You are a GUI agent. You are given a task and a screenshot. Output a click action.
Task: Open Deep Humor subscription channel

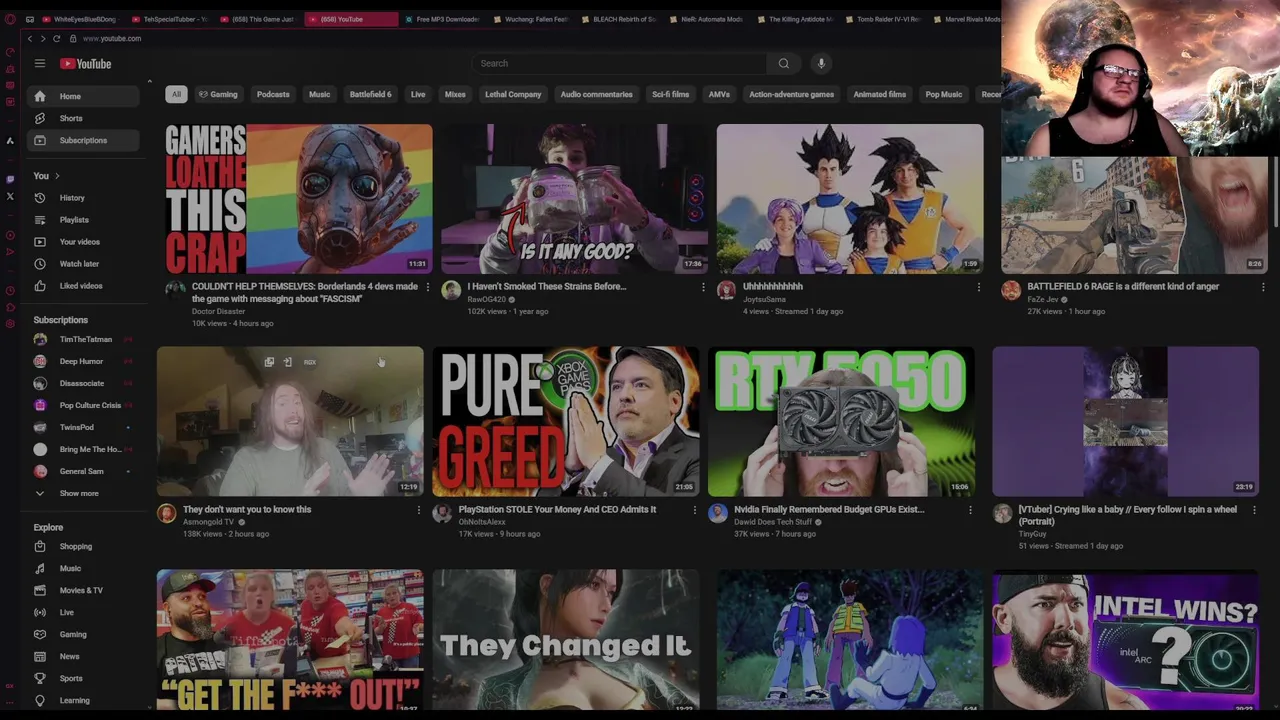tap(84, 361)
